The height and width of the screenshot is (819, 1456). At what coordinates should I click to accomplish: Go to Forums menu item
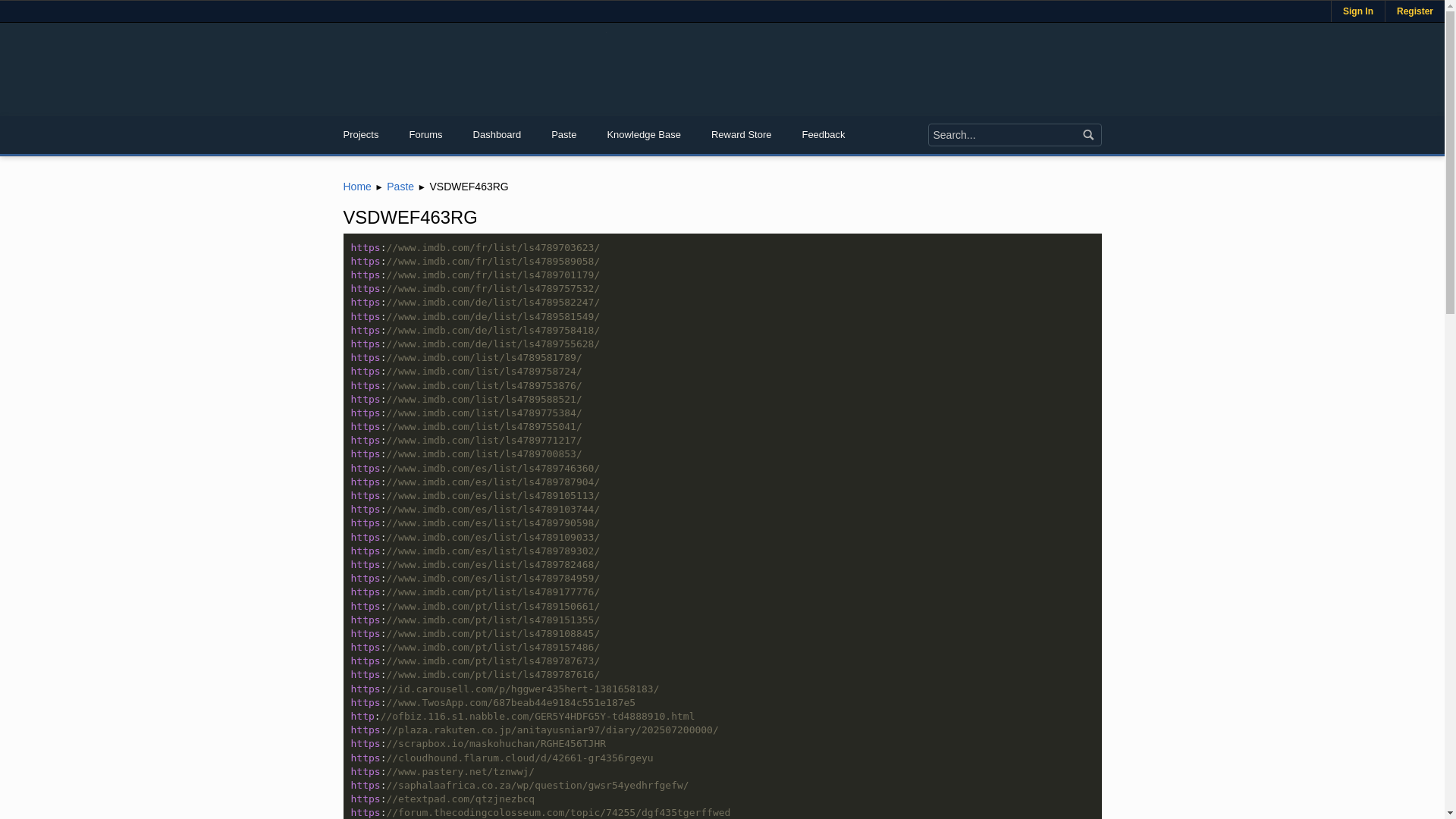pos(425,135)
